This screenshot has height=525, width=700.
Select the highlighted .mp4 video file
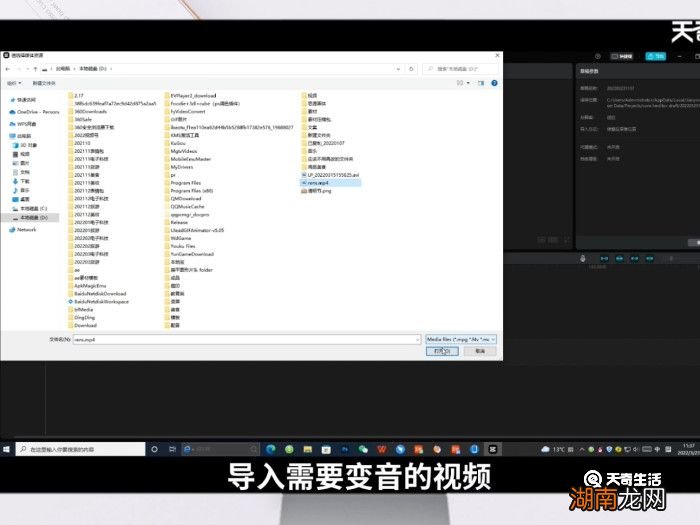[331, 183]
